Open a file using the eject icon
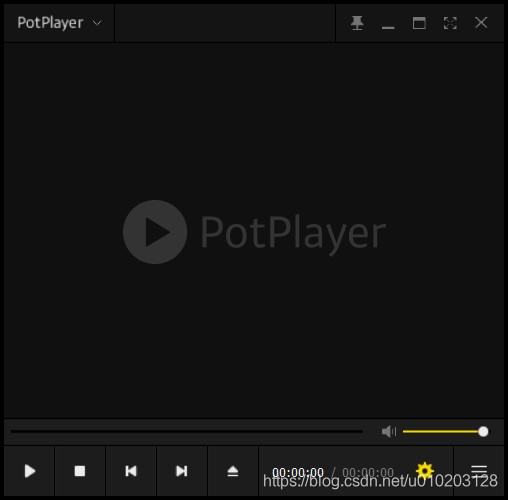Image resolution: width=508 pixels, height=500 pixels. pos(233,471)
